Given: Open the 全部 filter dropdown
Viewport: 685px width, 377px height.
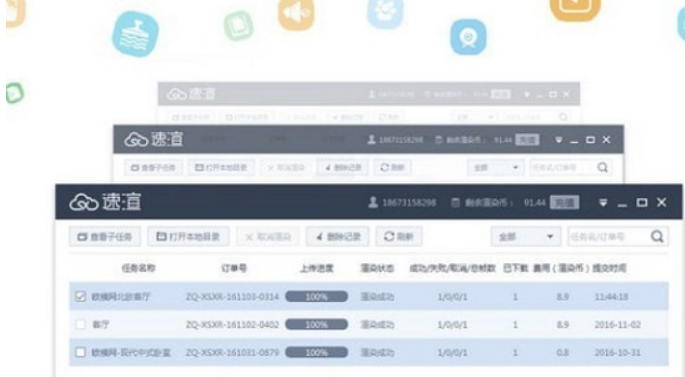Looking at the screenshot, I should coord(526,236).
